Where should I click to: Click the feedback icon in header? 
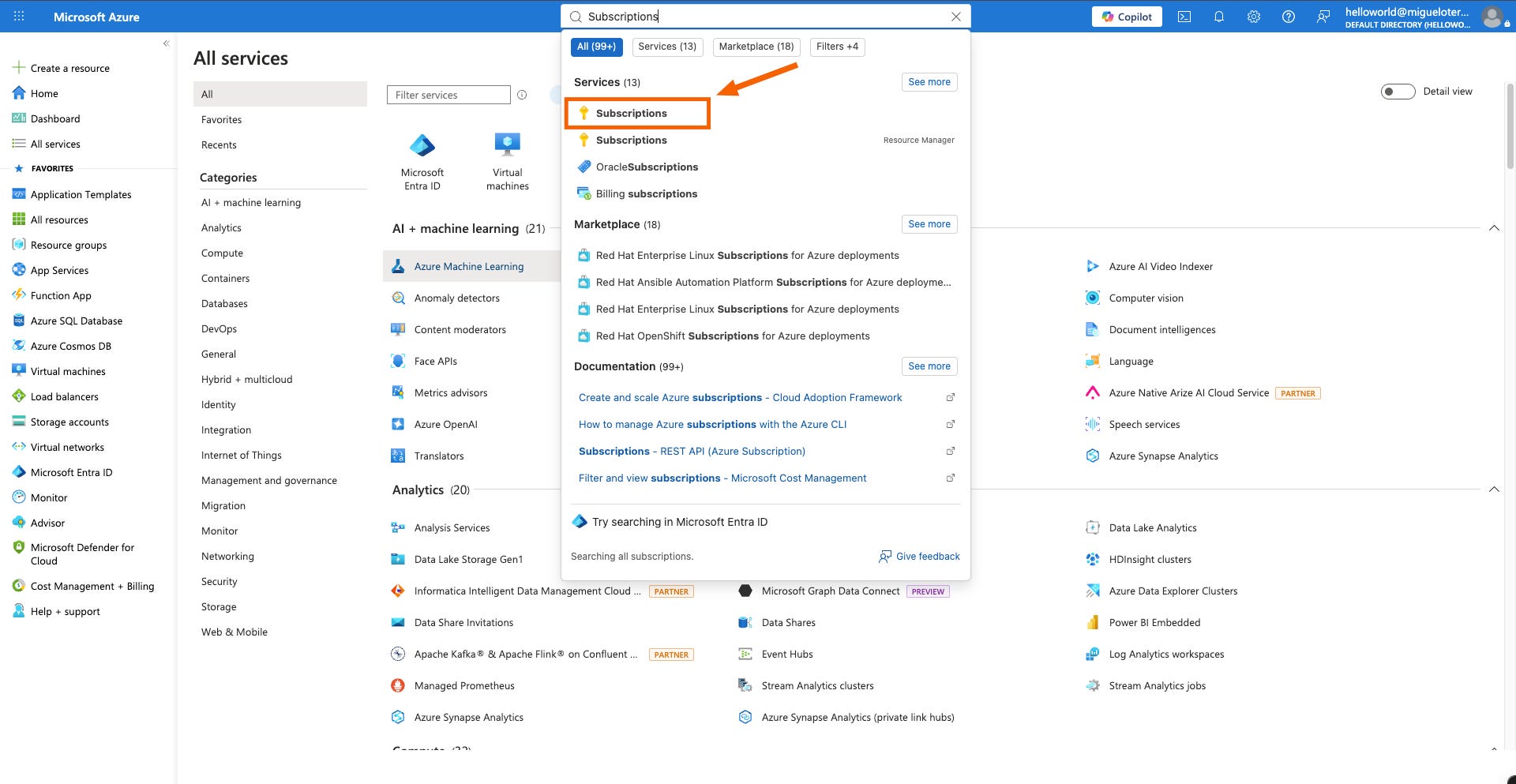tap(1323, 17)
